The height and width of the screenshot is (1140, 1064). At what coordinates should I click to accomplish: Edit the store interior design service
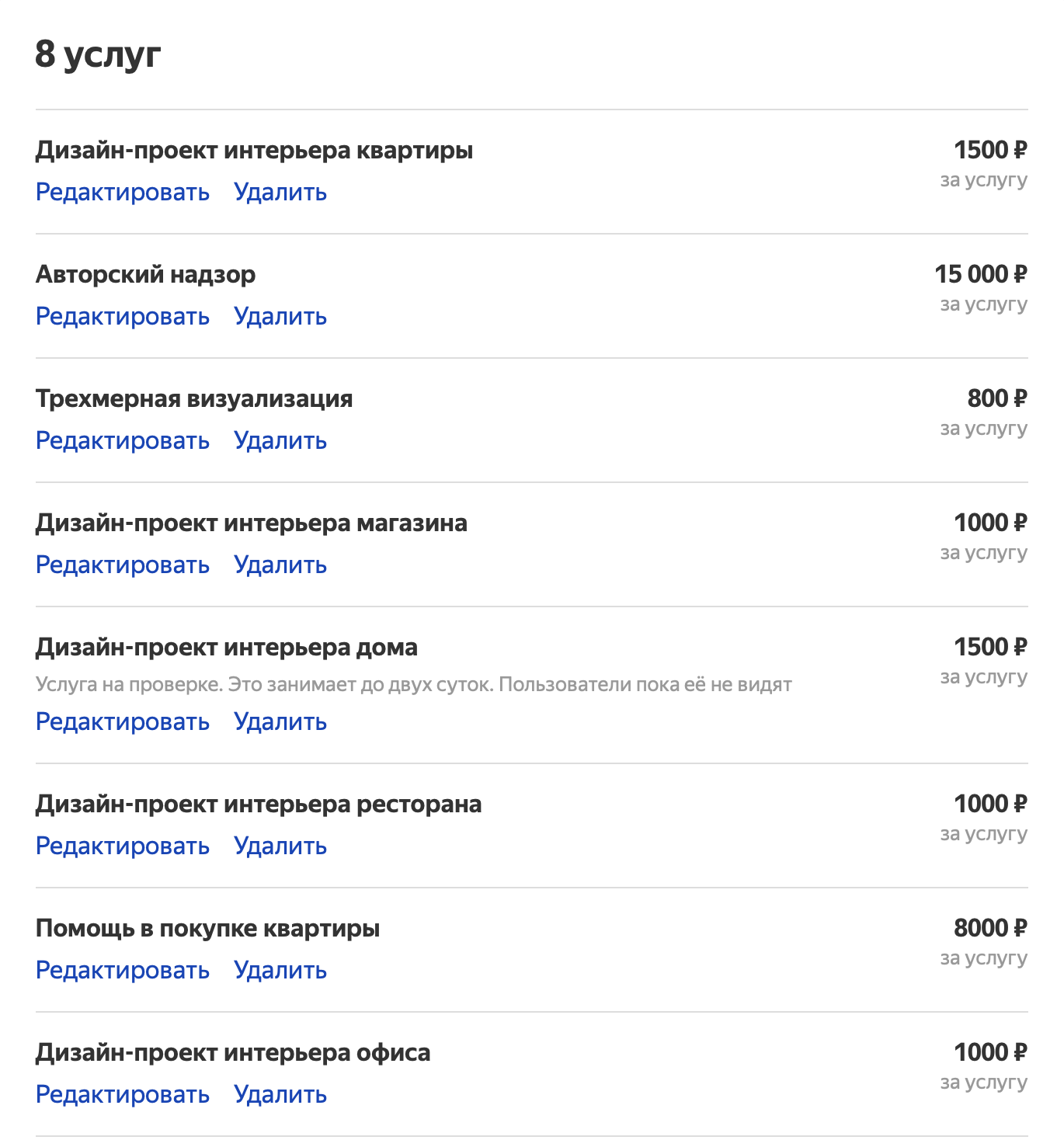(x=123, y=565)
